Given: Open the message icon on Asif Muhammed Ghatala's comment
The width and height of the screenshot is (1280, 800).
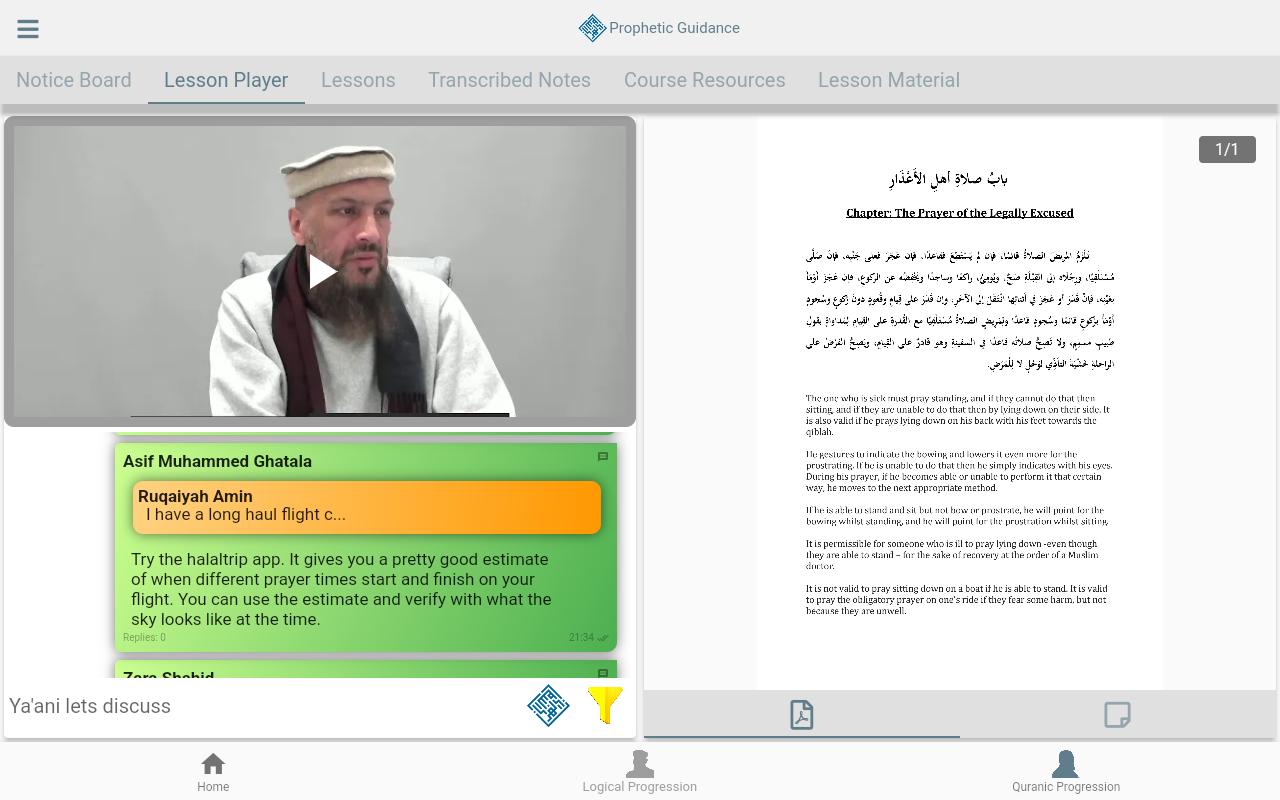Looking at the screenshot, I should click(603, 457).
